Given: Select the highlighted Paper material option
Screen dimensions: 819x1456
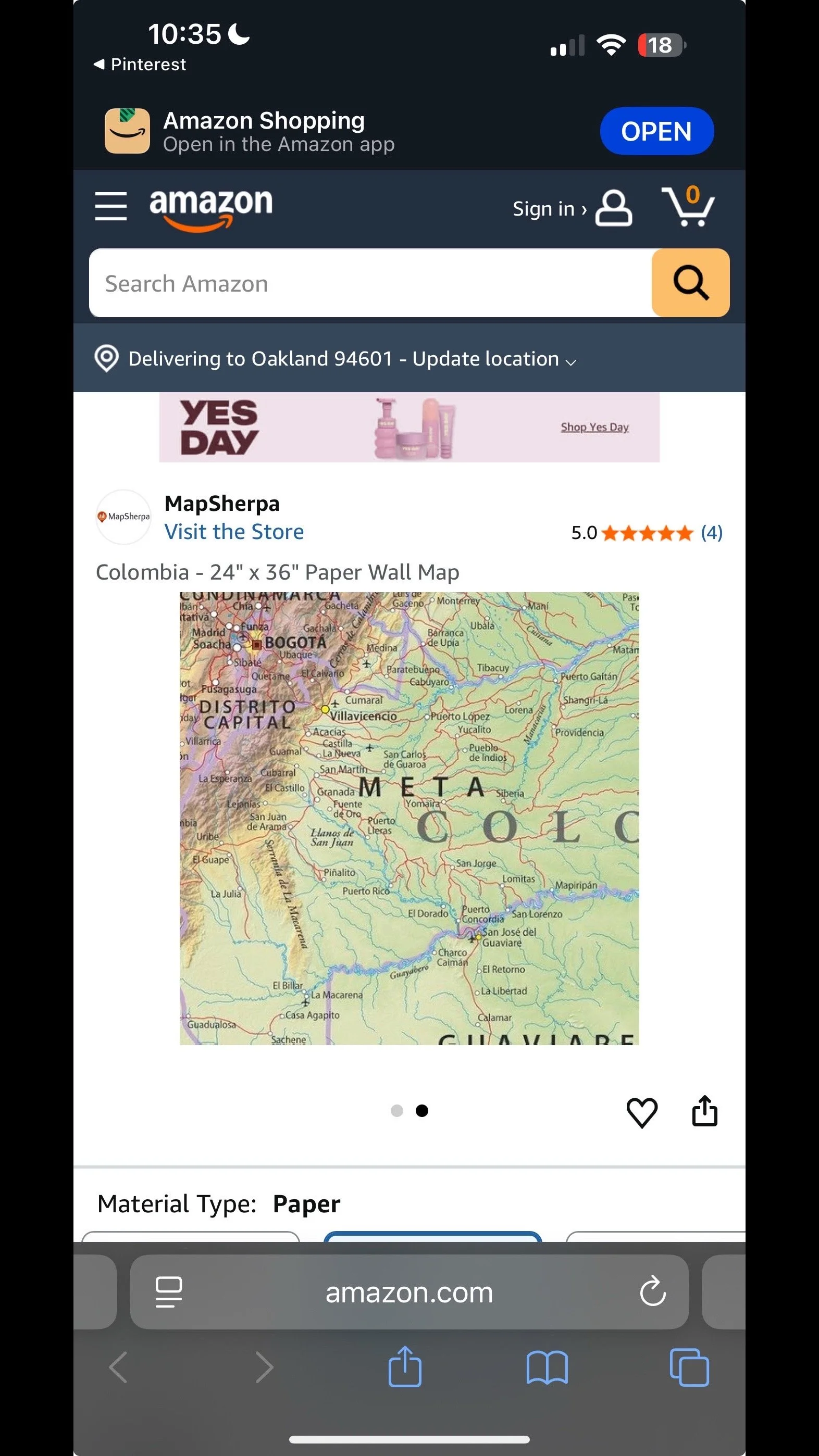Looking at the screenshot, I should [x=433, y=1236].
